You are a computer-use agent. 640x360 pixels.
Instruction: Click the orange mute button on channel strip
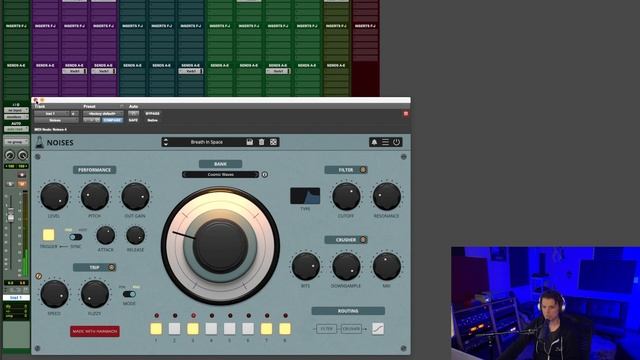pyautogui.click(x=22, y=184)
